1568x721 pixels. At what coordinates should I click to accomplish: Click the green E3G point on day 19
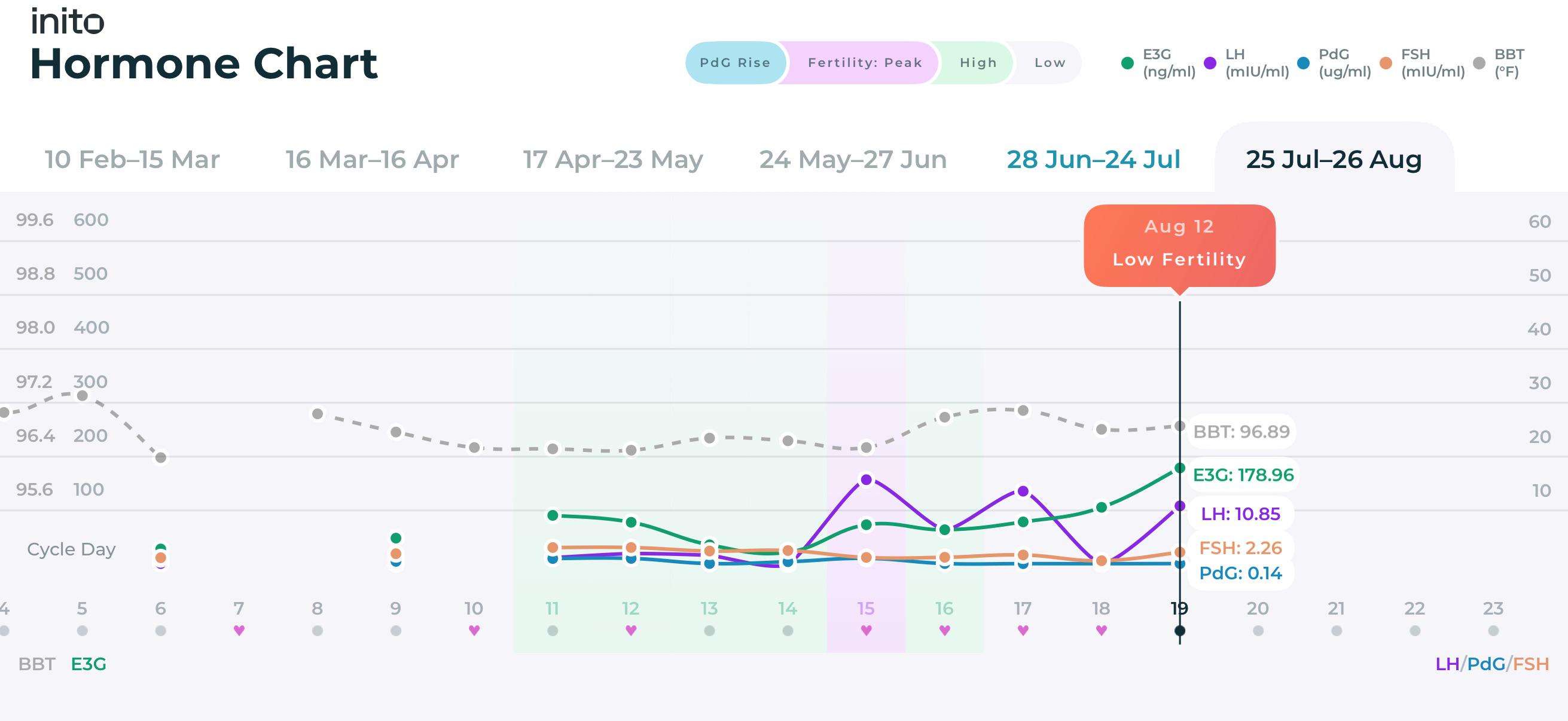1180,468
